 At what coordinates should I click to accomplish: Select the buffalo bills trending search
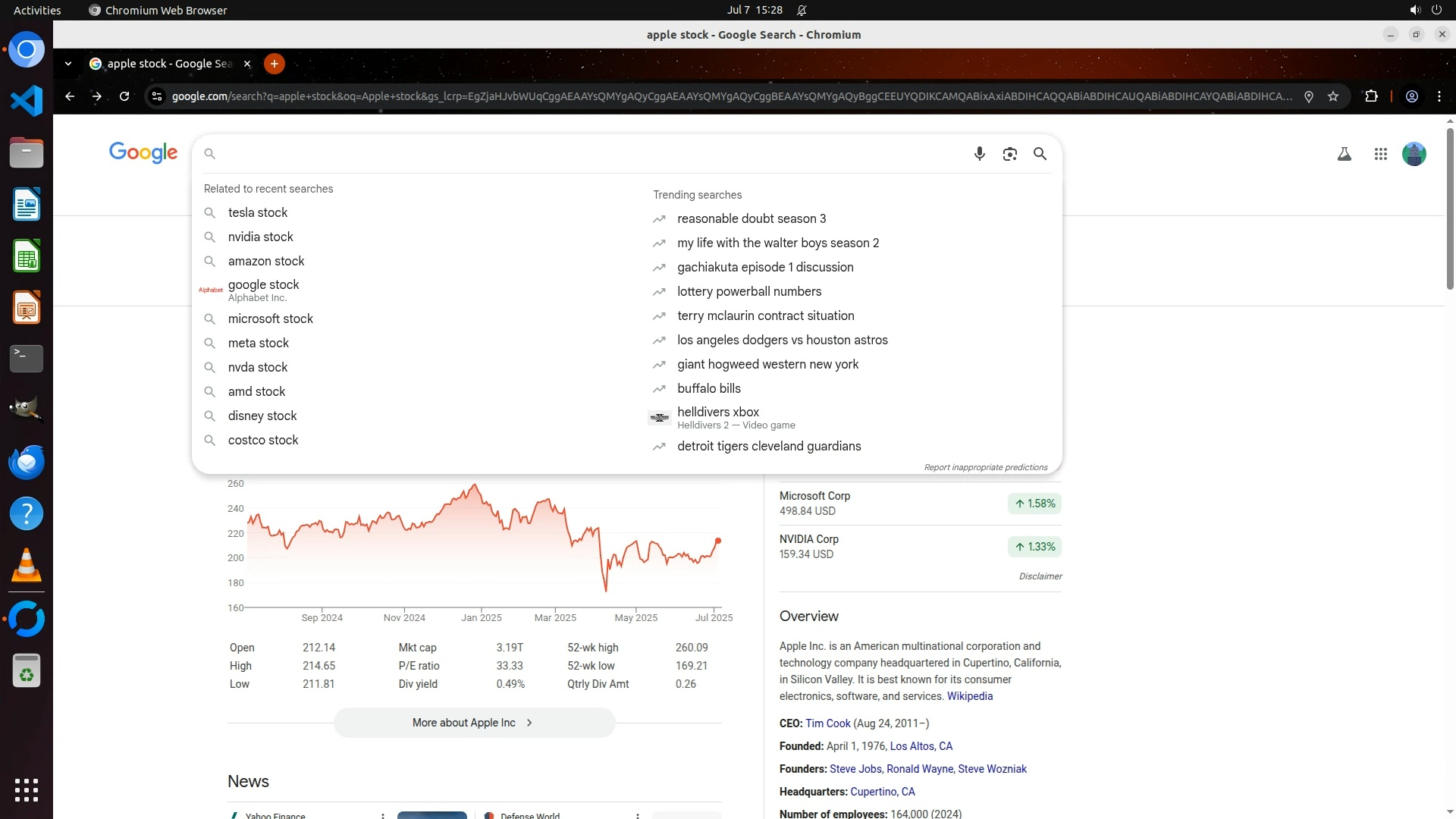click(708, 388)
